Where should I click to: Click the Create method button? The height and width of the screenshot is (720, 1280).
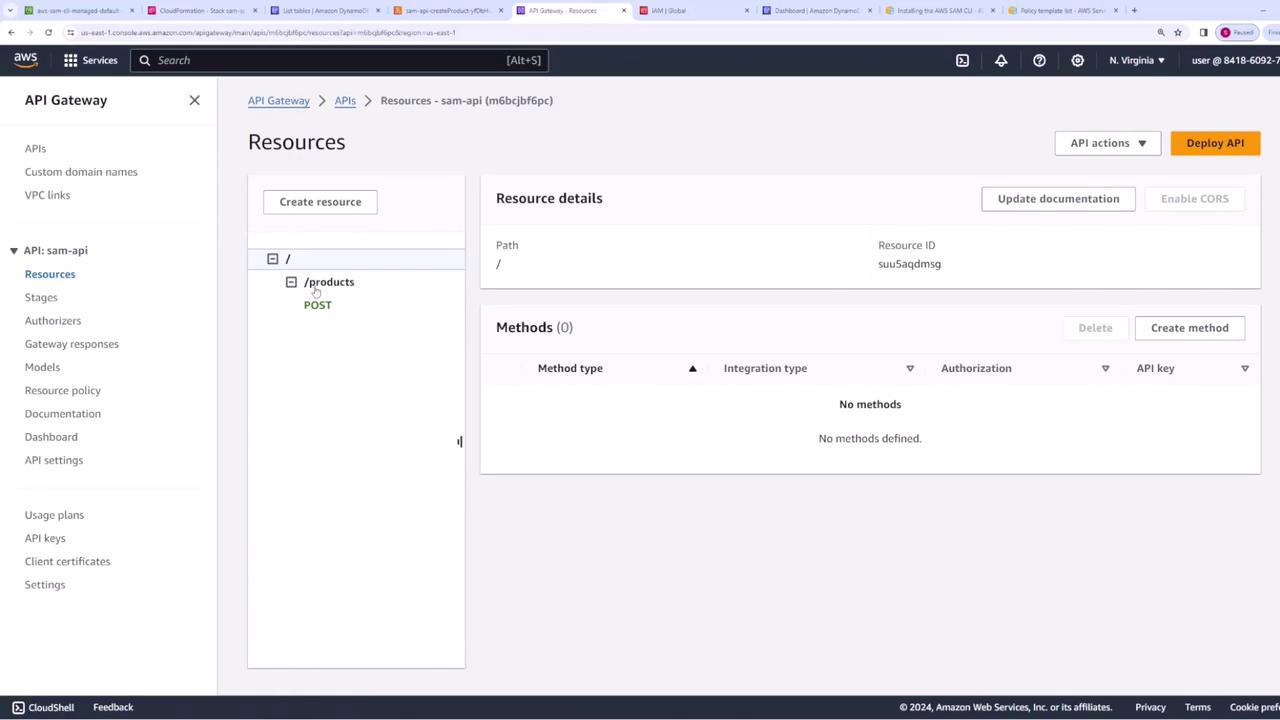click(1189, 328)
